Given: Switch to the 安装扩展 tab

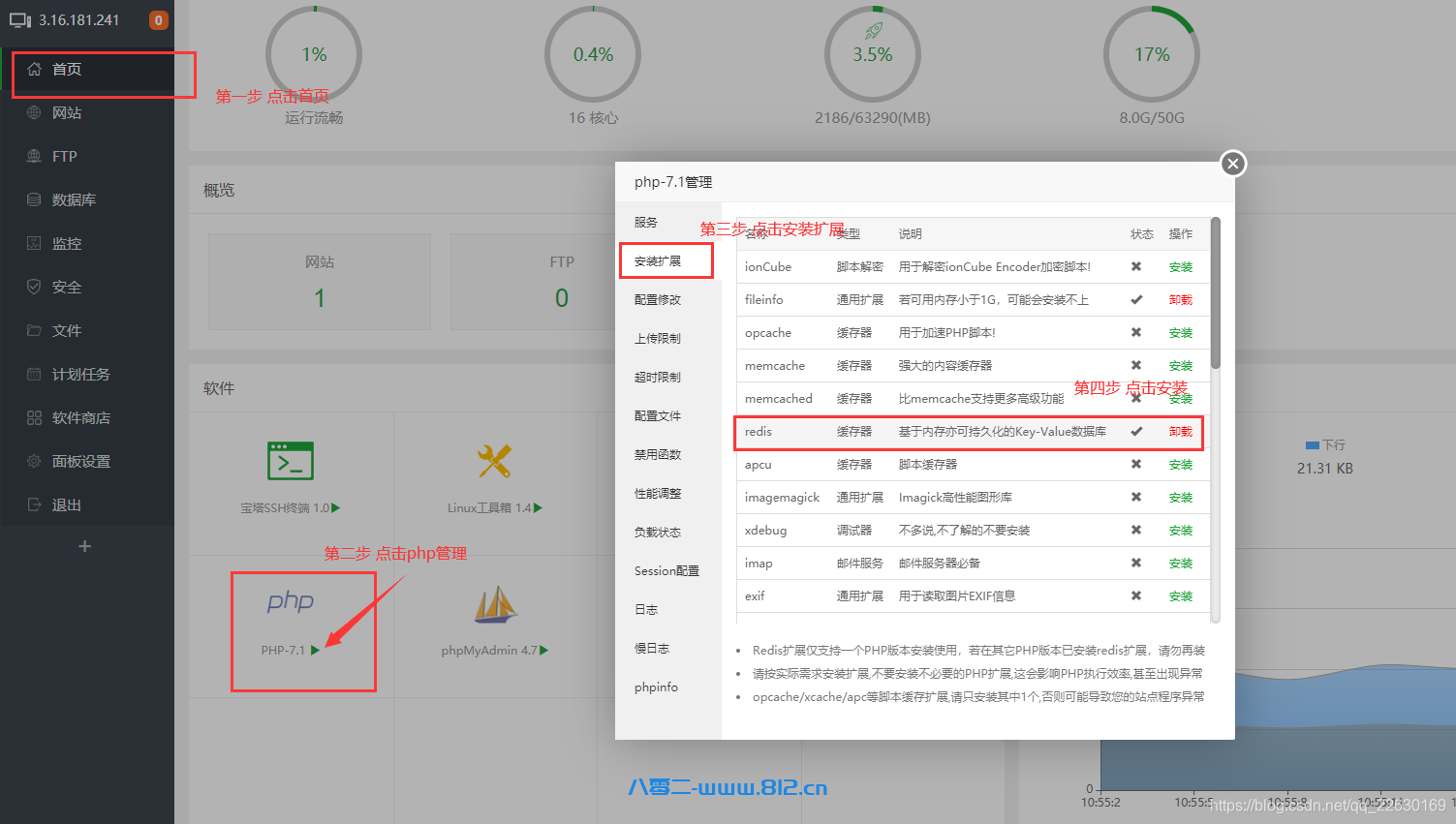Looking at the screenshot, I should click(x=658, y=261).
